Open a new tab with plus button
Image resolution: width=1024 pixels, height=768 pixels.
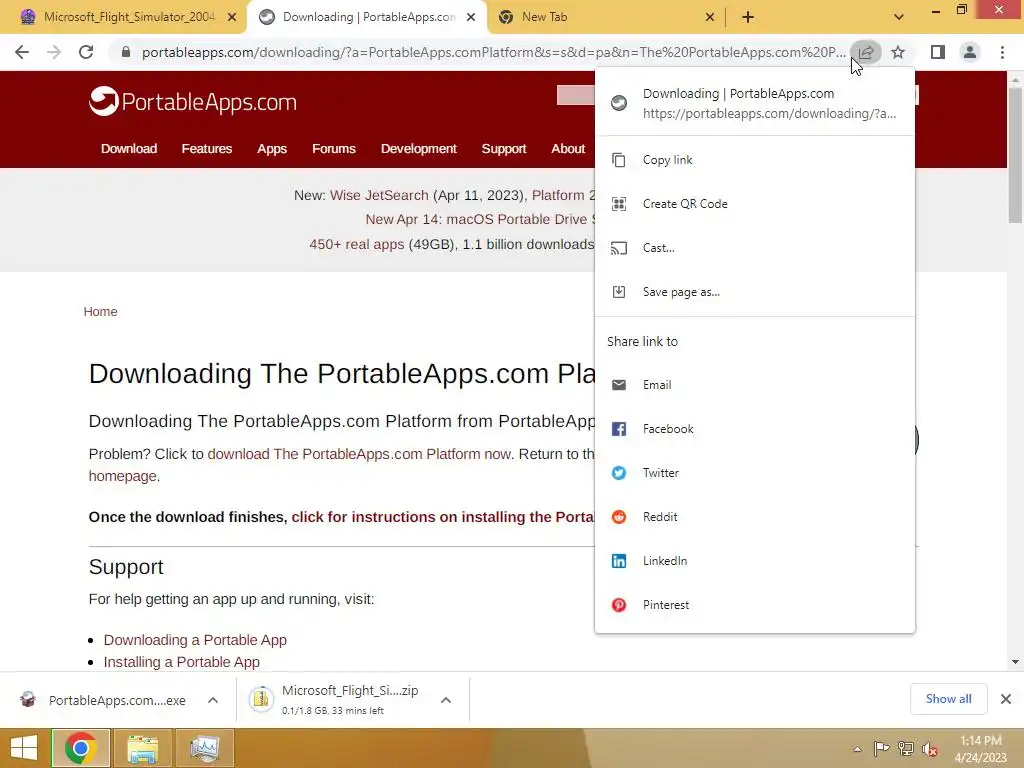(x=748, y=17)
